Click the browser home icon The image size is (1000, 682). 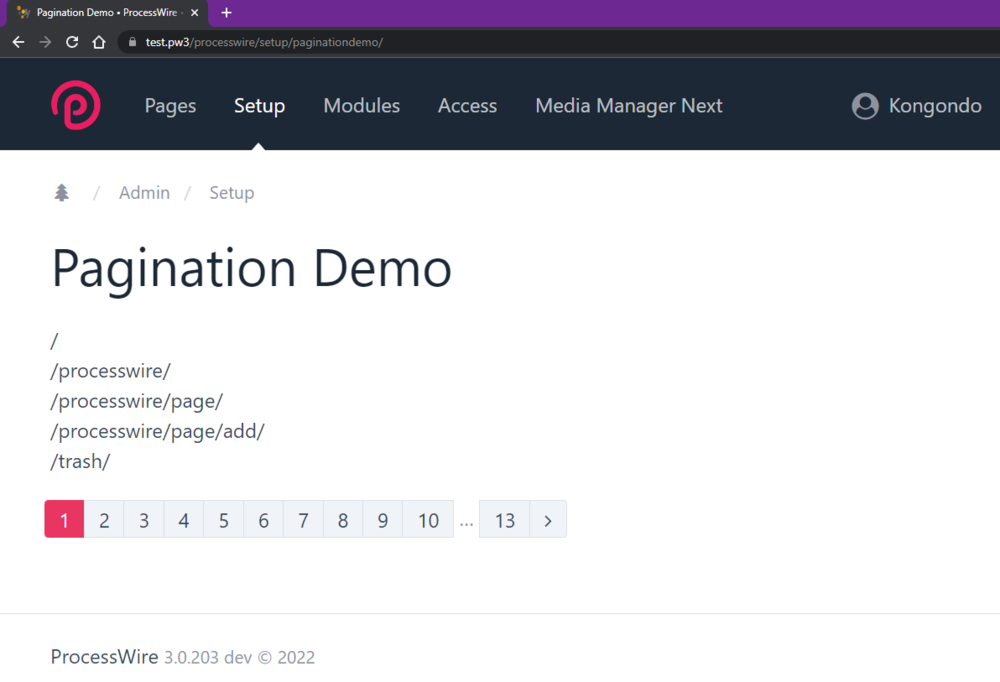99,42
